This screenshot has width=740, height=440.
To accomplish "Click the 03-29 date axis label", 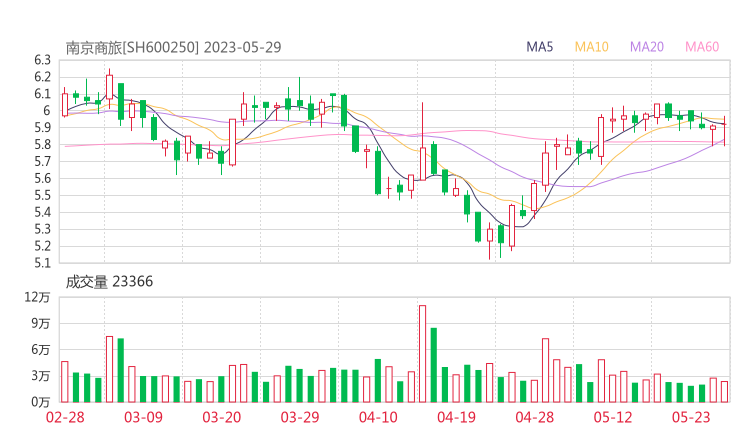I will tap(300, 417).
